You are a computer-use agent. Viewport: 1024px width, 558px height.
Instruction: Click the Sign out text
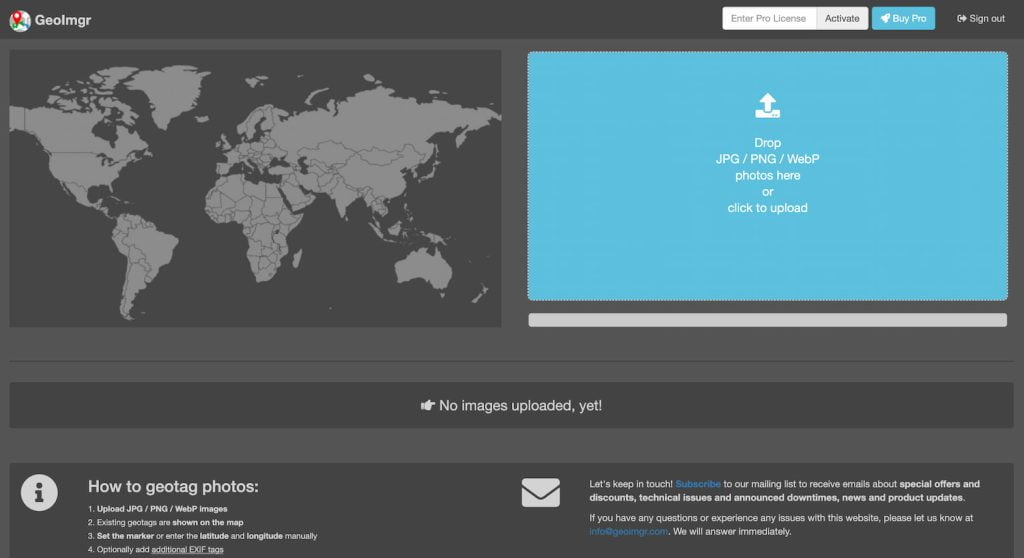click(987, 19)
